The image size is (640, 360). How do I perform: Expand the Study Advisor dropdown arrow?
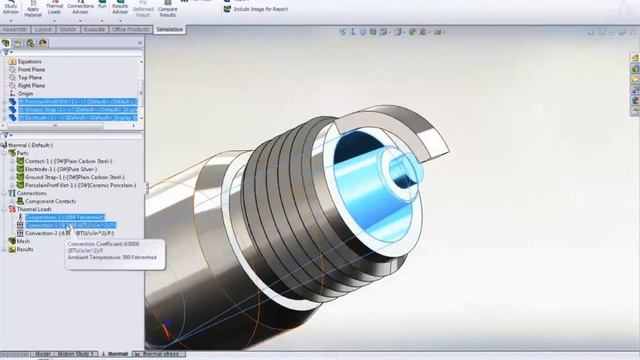click(x=11, y=20)
